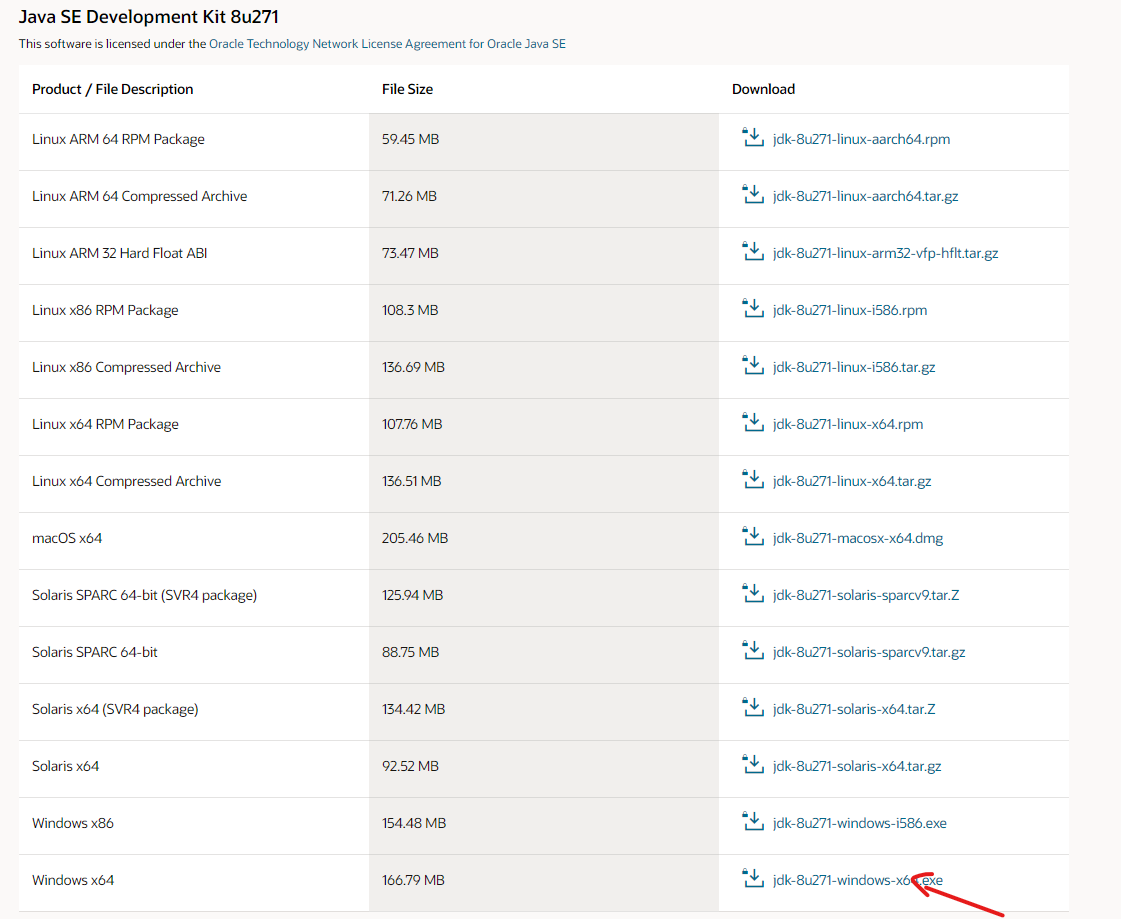
Task: Open the jdk-8u271-linux-i586.tar.gz link
Action: (x=854, y=368)
